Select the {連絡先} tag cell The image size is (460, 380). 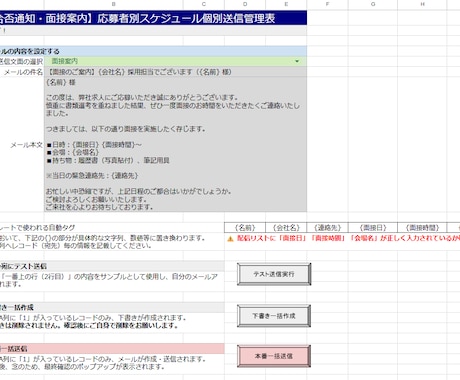pos(327,228)
